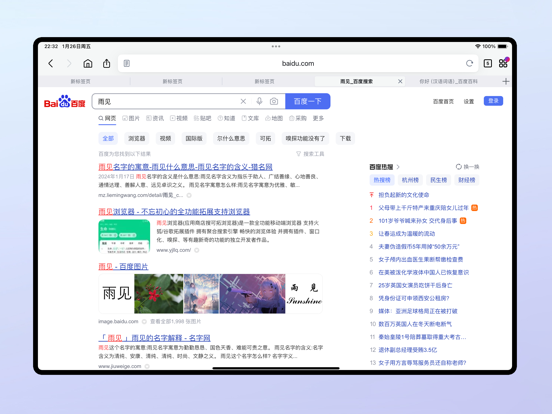The width and height of the screenshot is (552, 414).
Task: Click the forward navigation arrow
Action: (x=69, y=63)
